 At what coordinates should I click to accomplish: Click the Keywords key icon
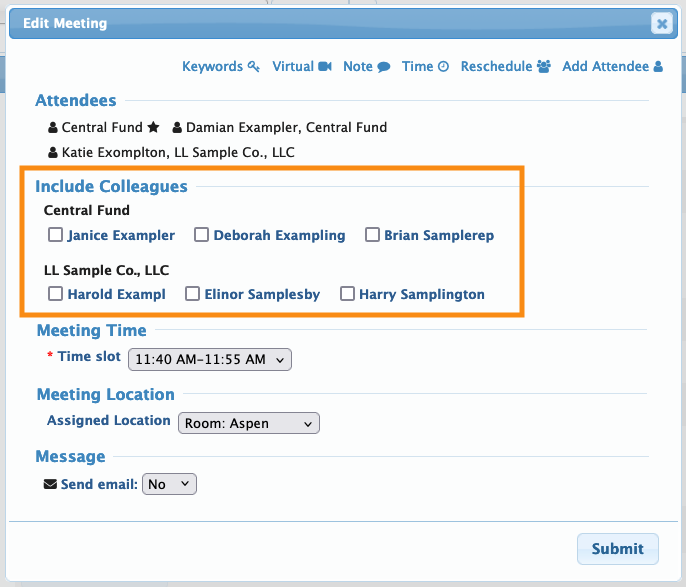[x=253, y=67]
